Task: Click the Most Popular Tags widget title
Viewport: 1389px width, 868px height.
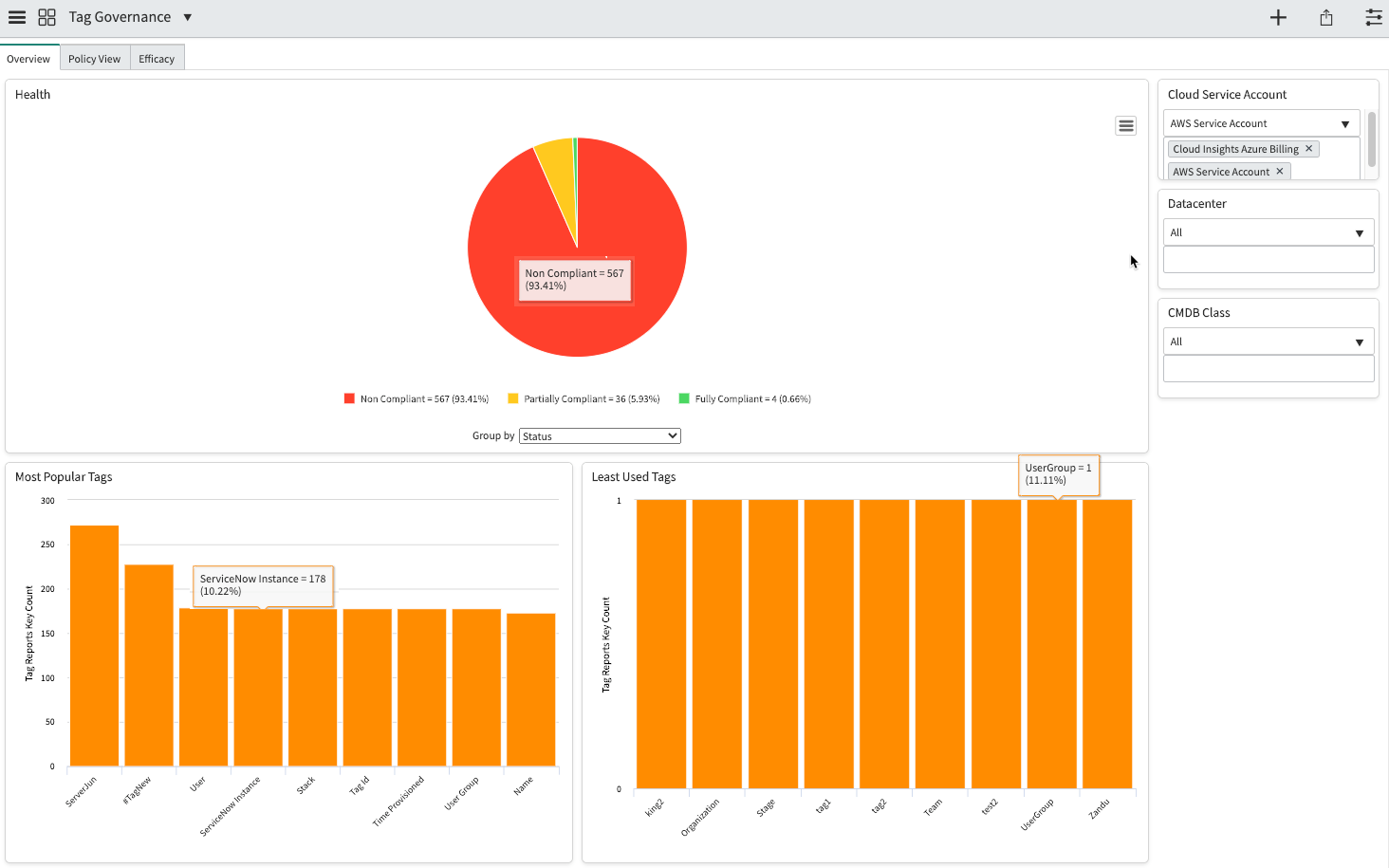Action: [x=64, y=477]
